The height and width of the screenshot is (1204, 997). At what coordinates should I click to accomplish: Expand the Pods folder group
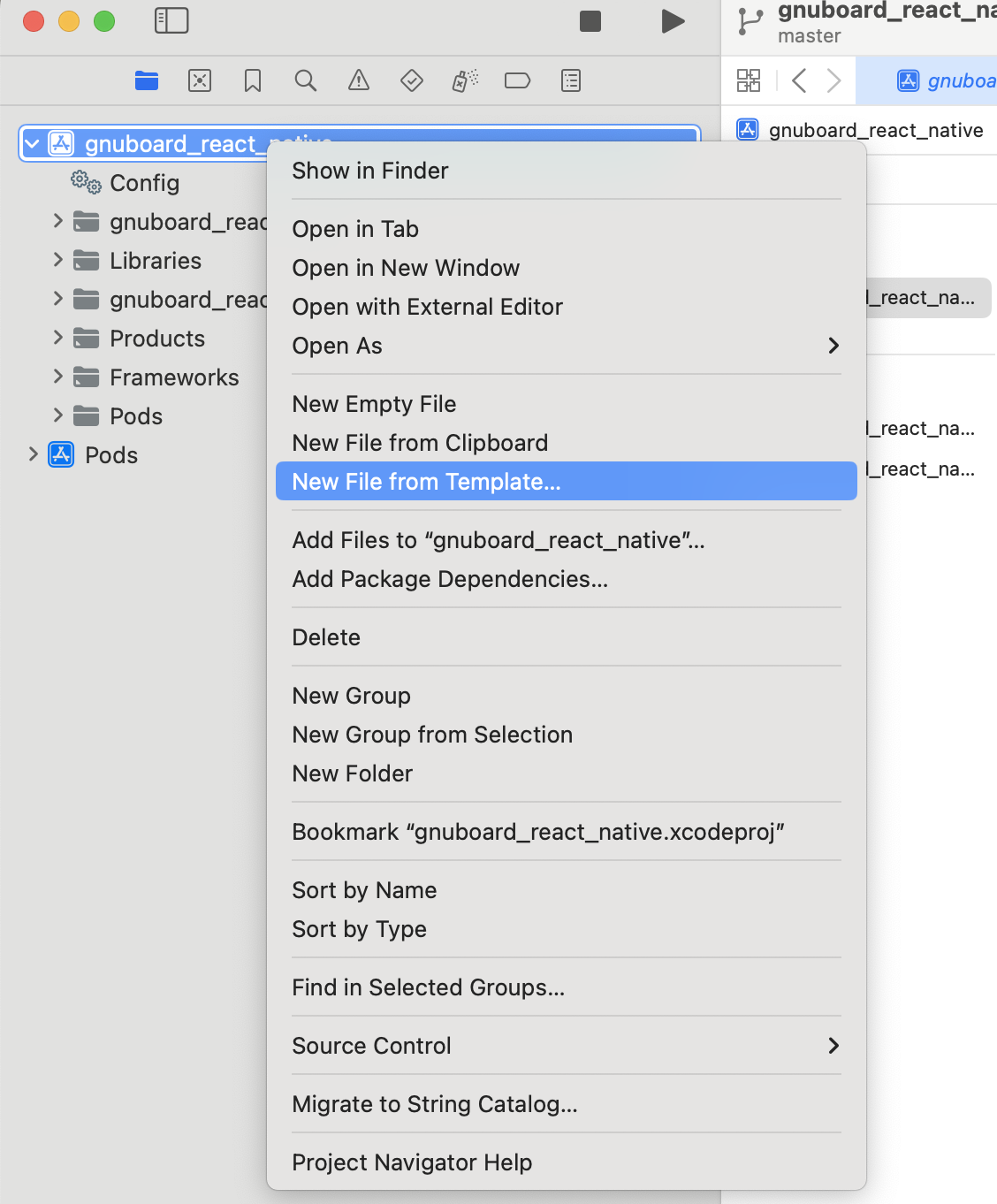click(x=57, y=415)
